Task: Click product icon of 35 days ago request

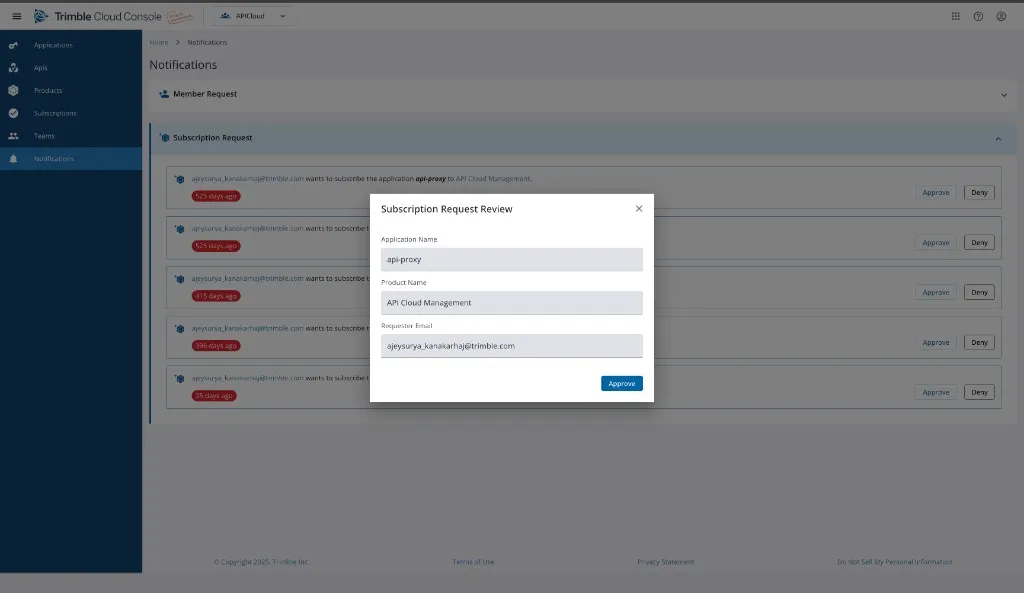Action: click(180, 379)
